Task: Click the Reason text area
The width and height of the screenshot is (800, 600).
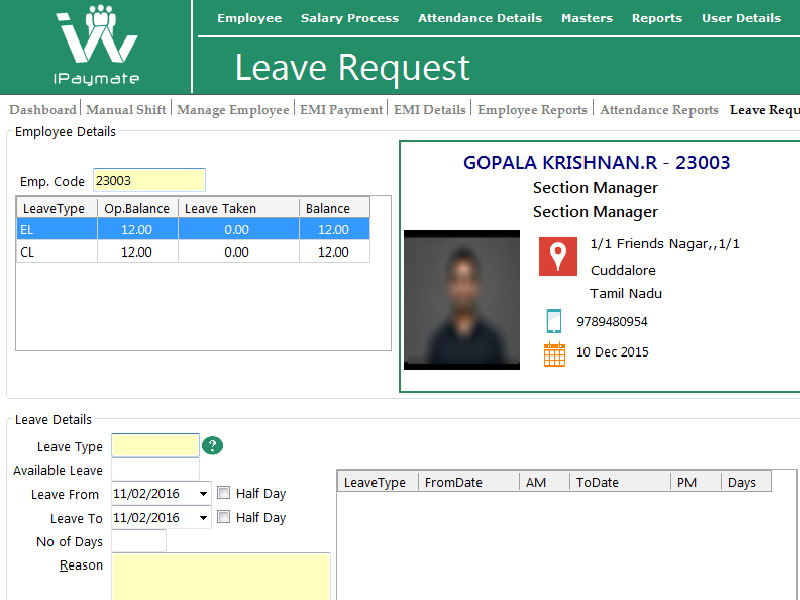Action: (x=221, y=576)
